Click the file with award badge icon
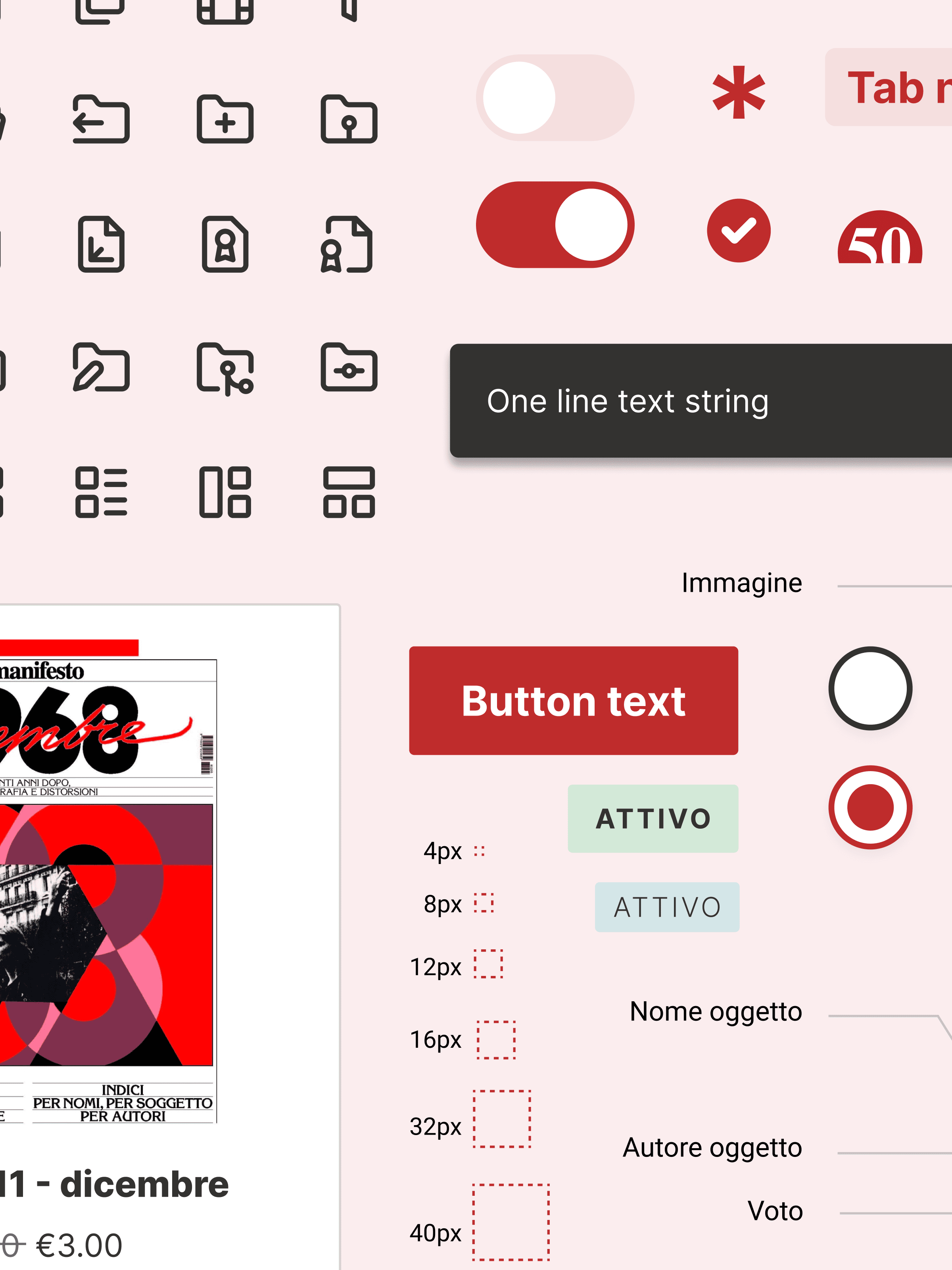Screen dimensions: 952x1270 225,244
